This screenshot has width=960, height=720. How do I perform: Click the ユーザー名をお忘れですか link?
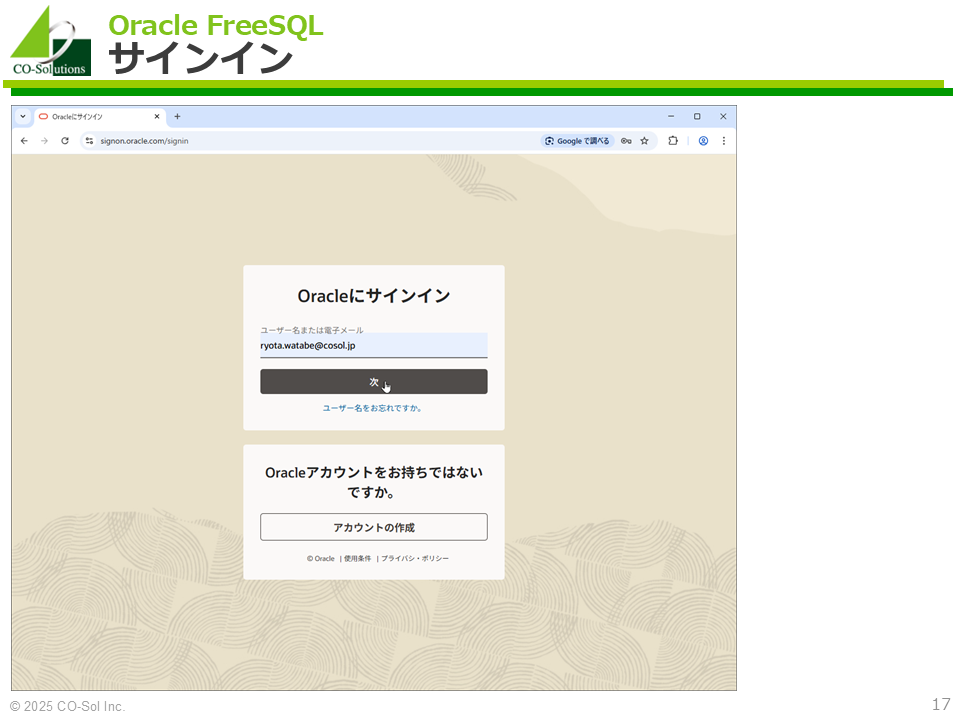(373, 408)
